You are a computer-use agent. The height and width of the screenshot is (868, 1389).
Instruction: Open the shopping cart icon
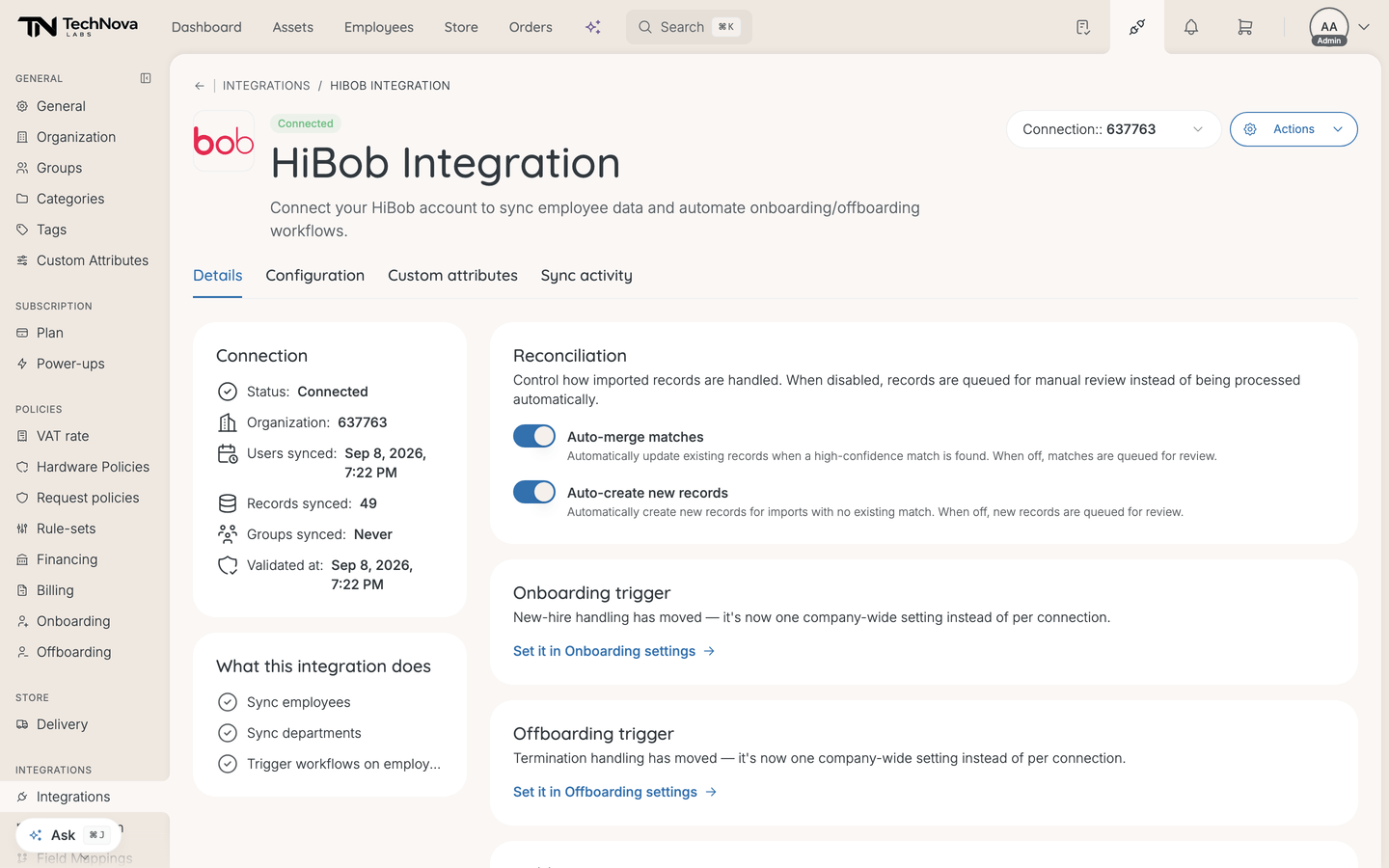(x=1245, y=27)
